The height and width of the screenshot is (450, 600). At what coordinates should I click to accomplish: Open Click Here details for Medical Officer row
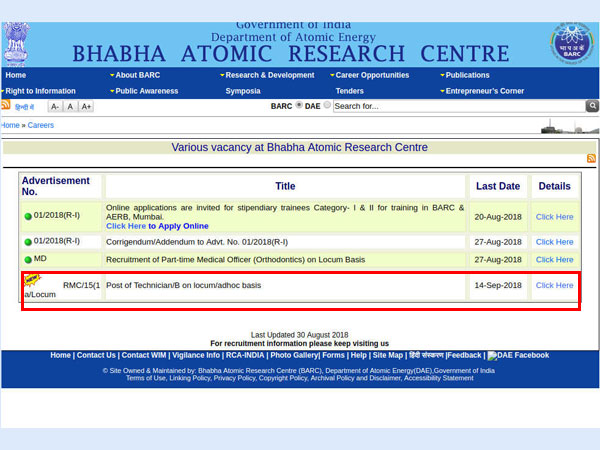[x=554, y=259]
